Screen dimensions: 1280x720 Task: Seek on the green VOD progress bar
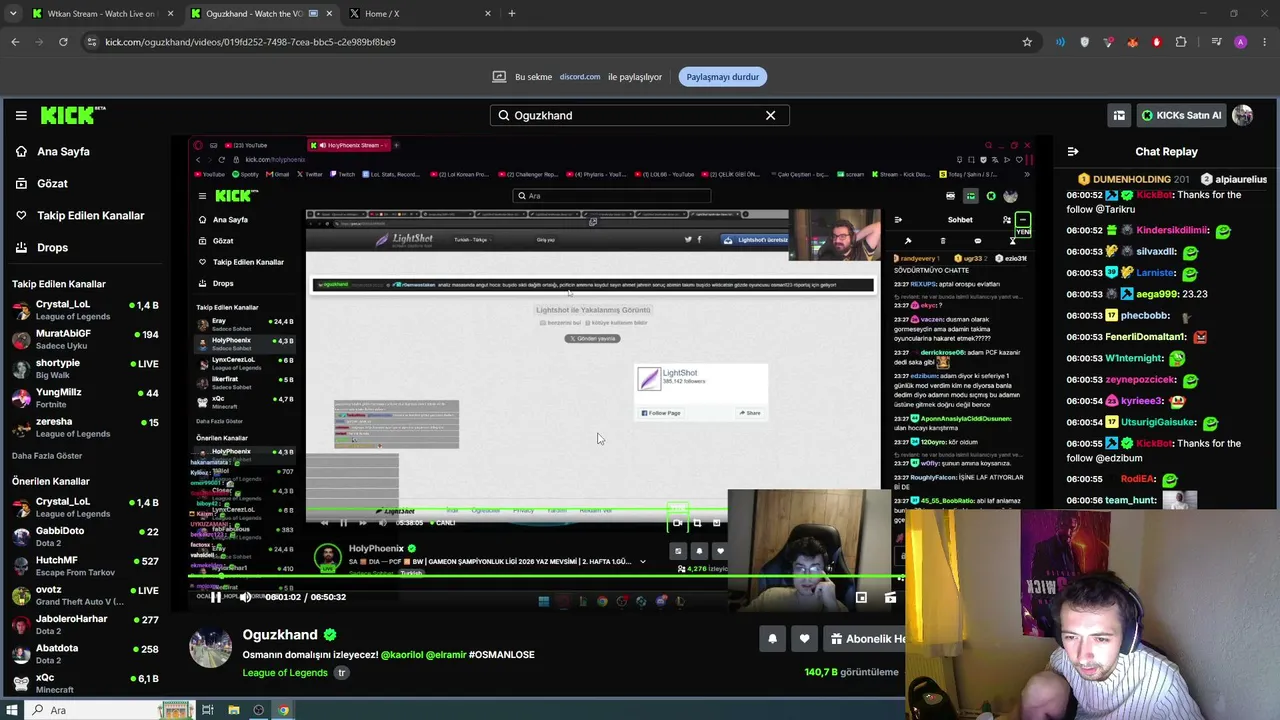[546, 576]
